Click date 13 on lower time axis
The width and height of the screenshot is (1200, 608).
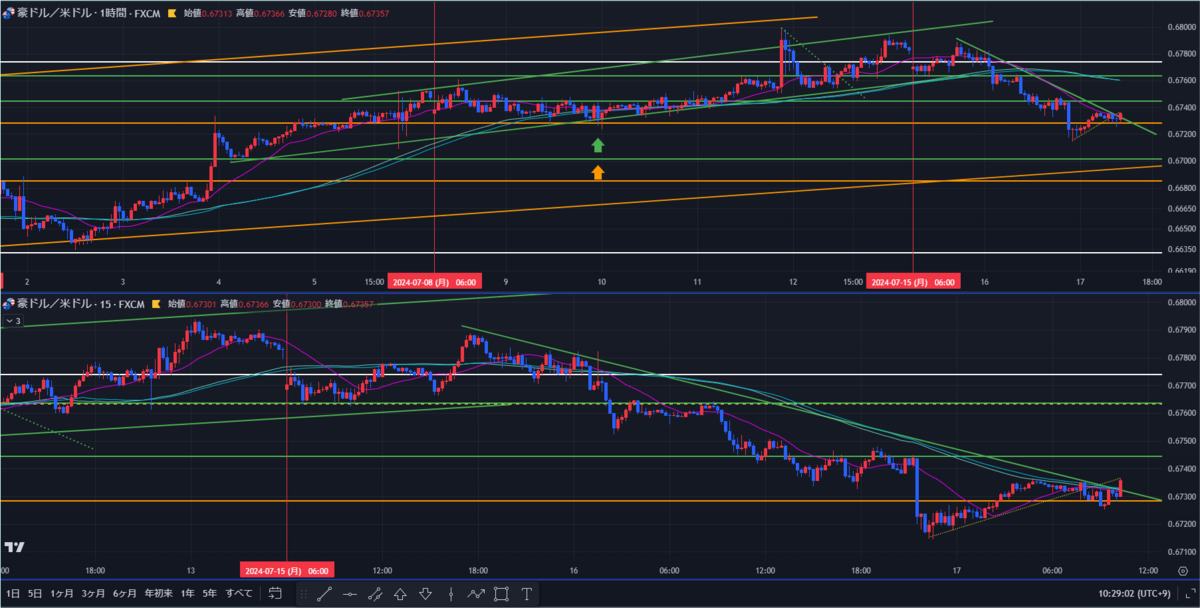coord(189,570)
